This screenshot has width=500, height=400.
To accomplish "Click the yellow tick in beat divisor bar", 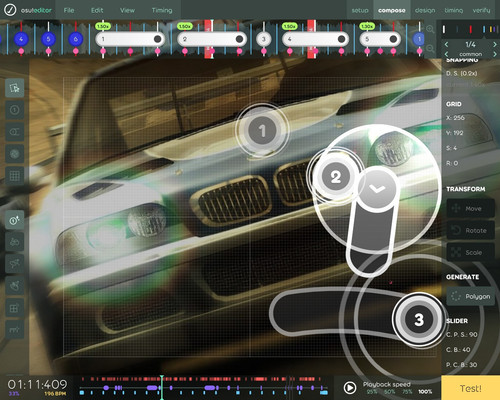I will coord(491,30).
